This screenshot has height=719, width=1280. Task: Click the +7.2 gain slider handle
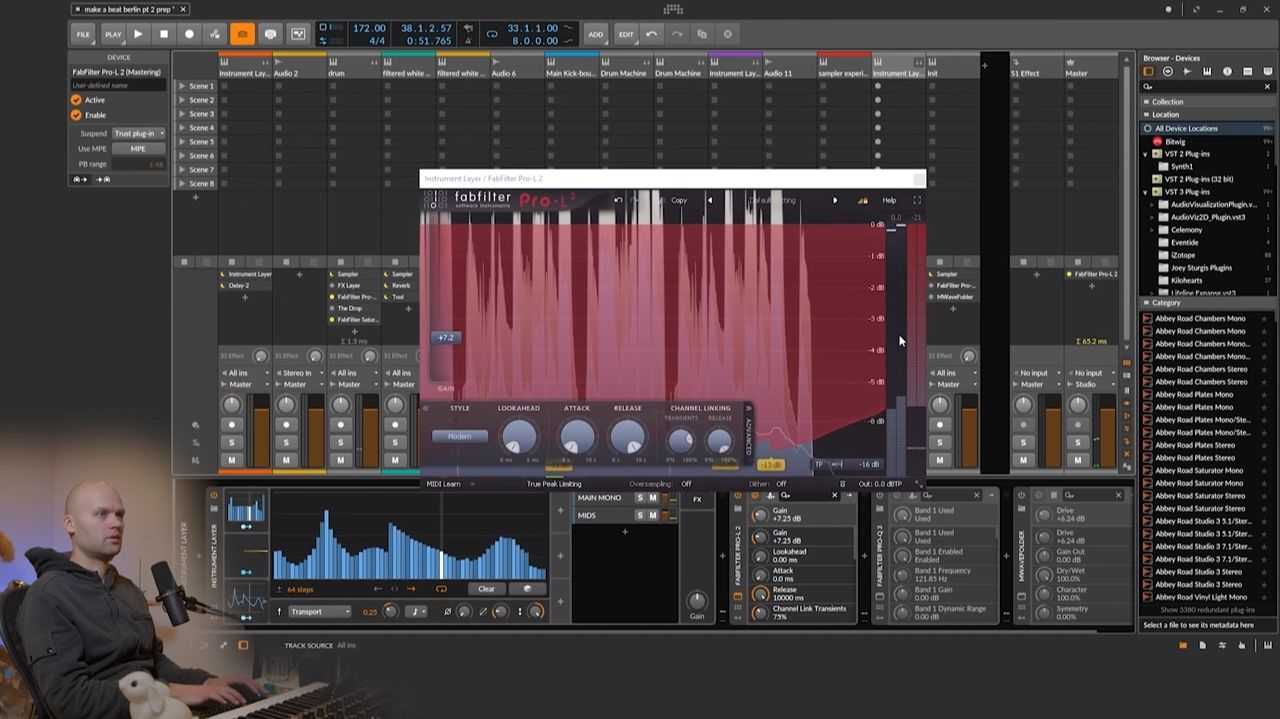tap(446, 338)
